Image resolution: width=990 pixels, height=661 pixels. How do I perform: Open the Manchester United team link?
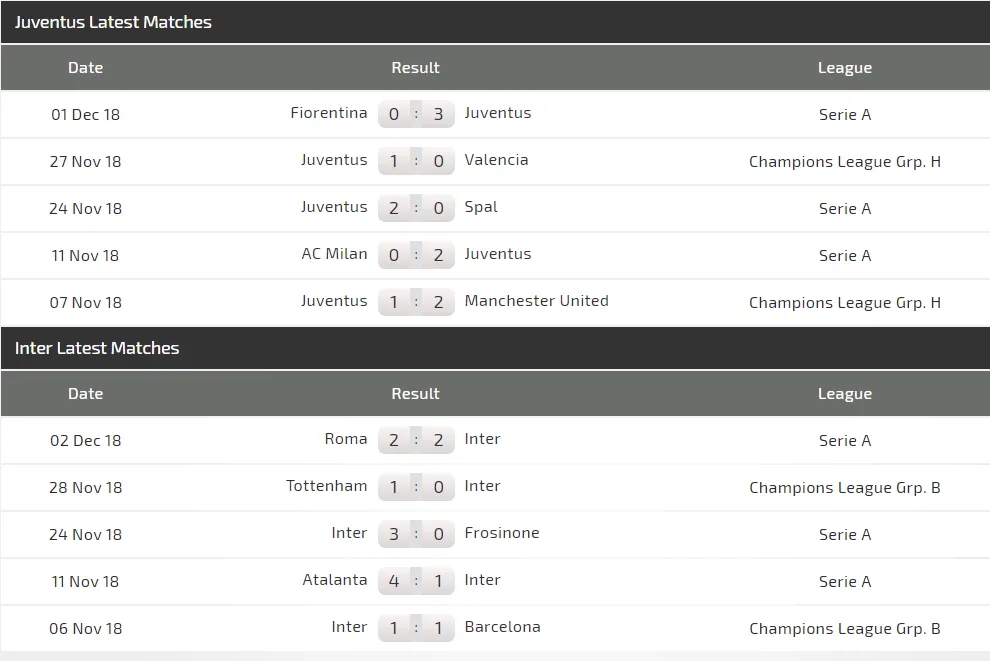[x=536, y=301]
